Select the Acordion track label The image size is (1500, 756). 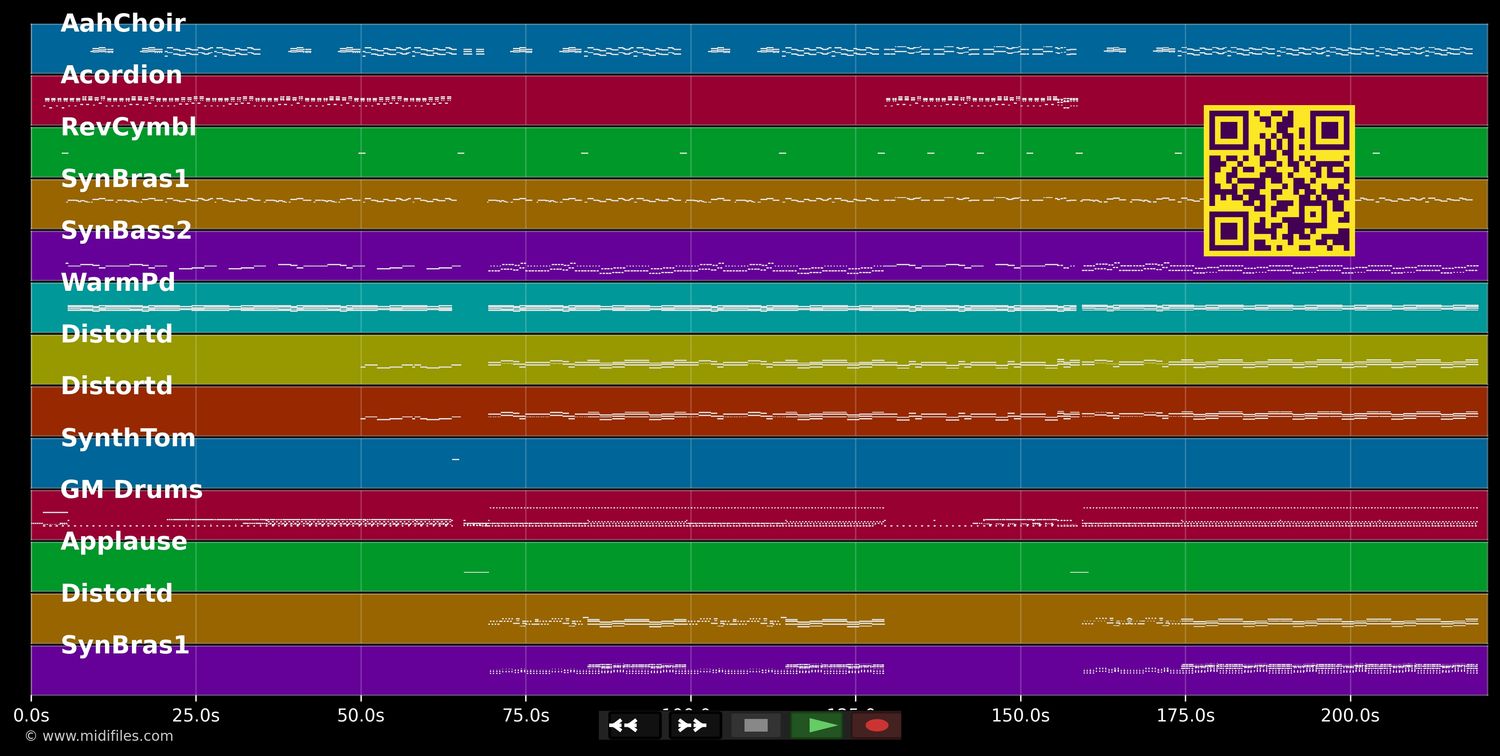click(121, 76)
